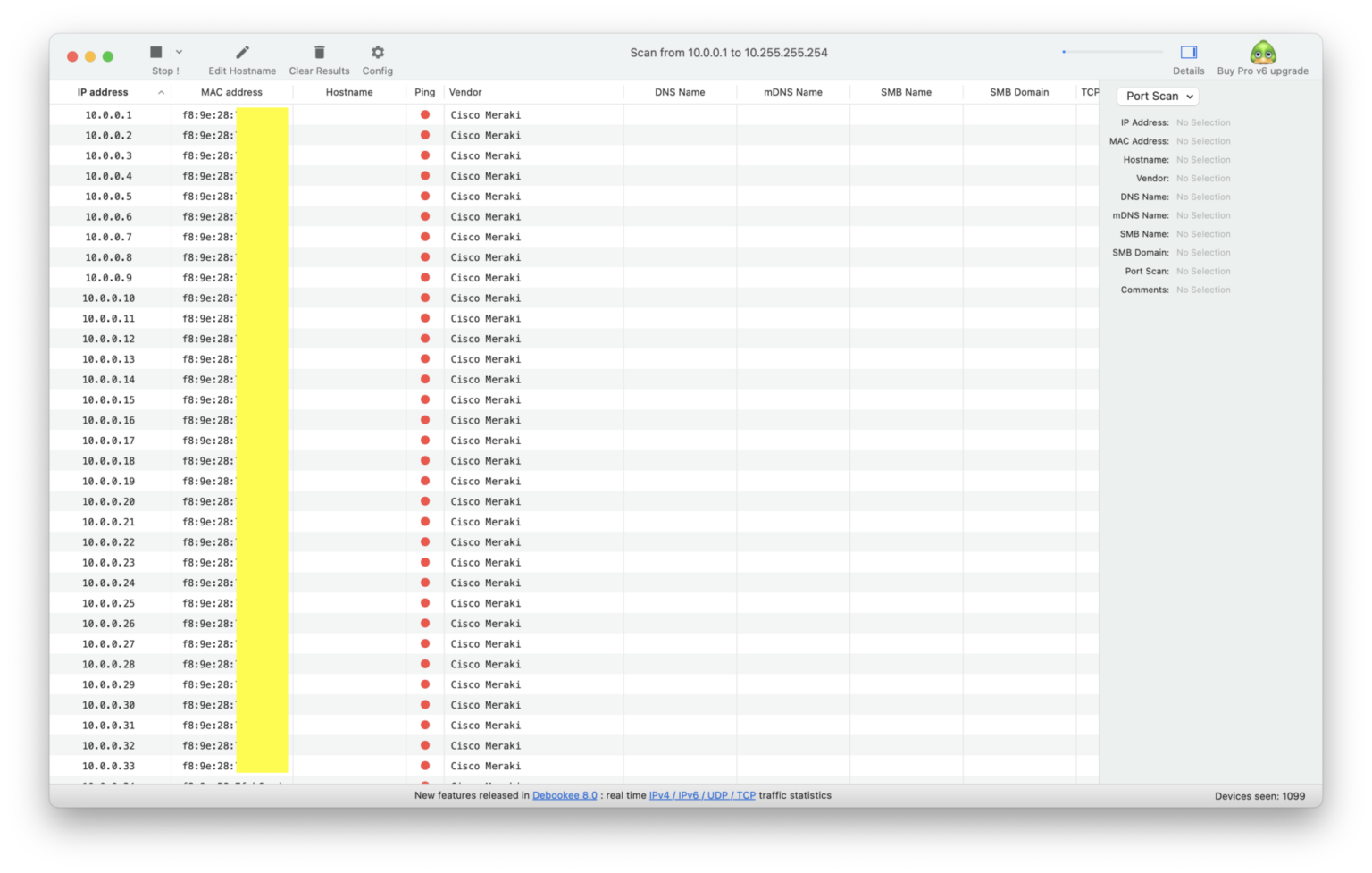Viewport: 1372px width, 873px height.
Task: Toggle the Details sidebar panel
Action: click(x=1188, y=53)
